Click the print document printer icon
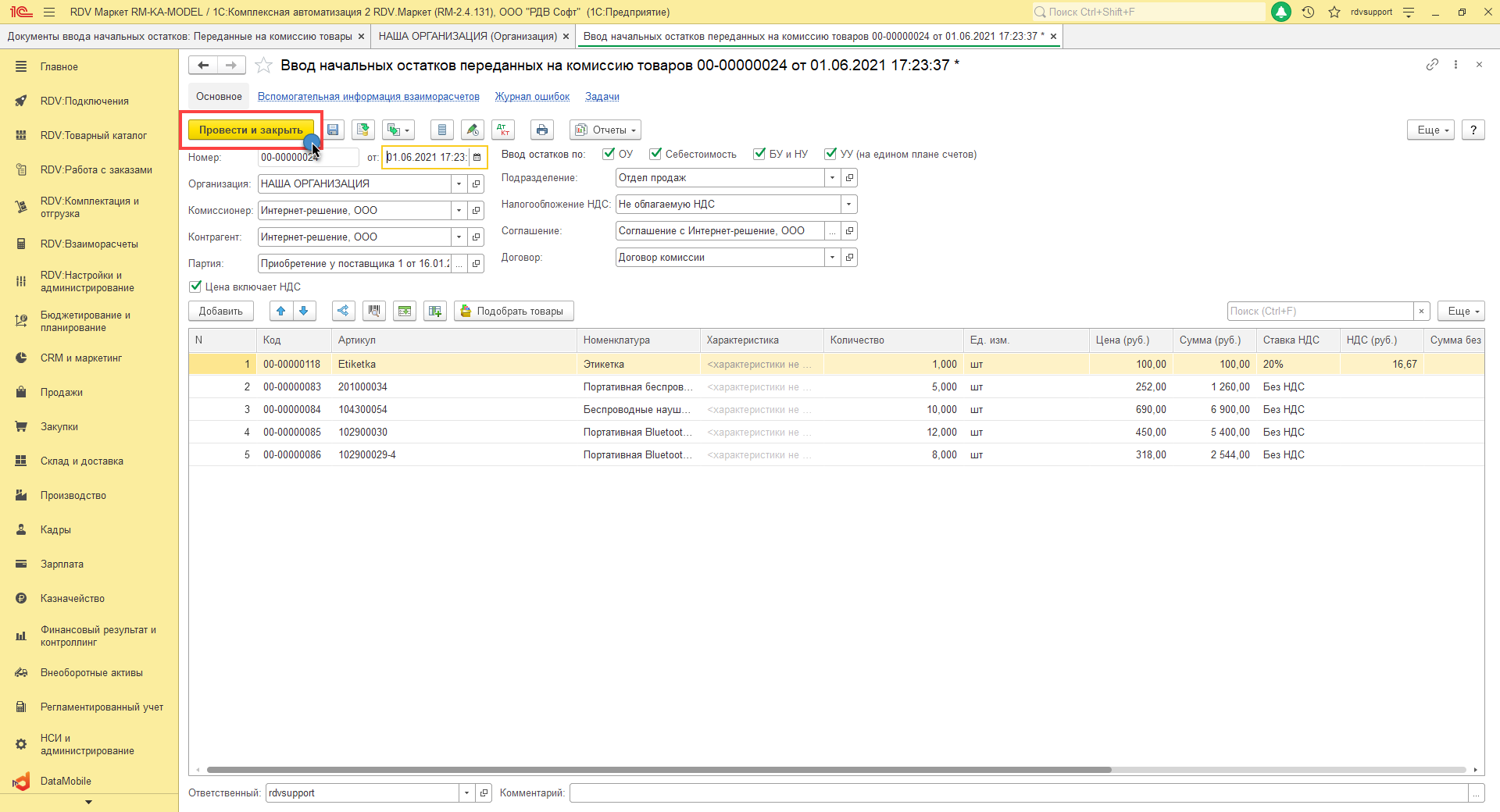The width and height of the screenshot is (1500, 812). (x=542, y=130)
